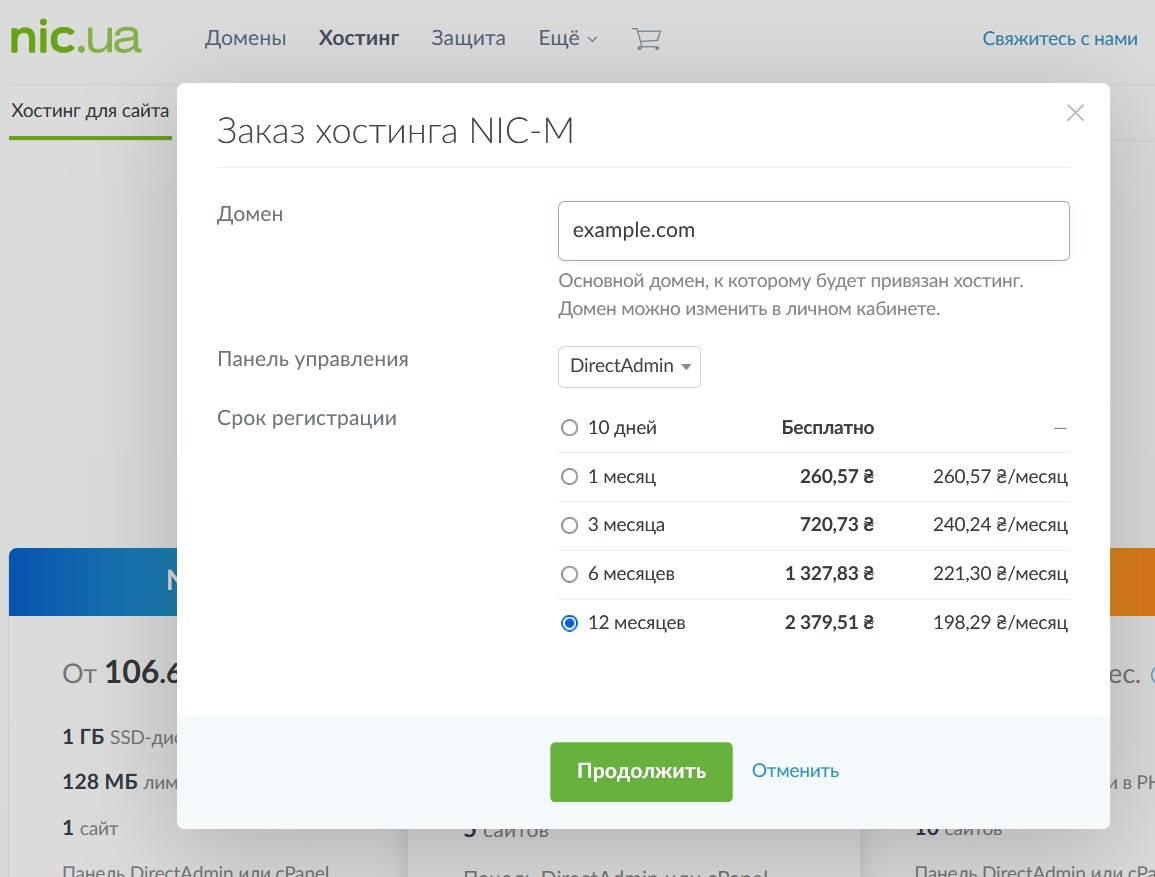The image size is (1155, 877).
Task: Click the Свяжитесь с нами link
Action: pos(1060,39)
